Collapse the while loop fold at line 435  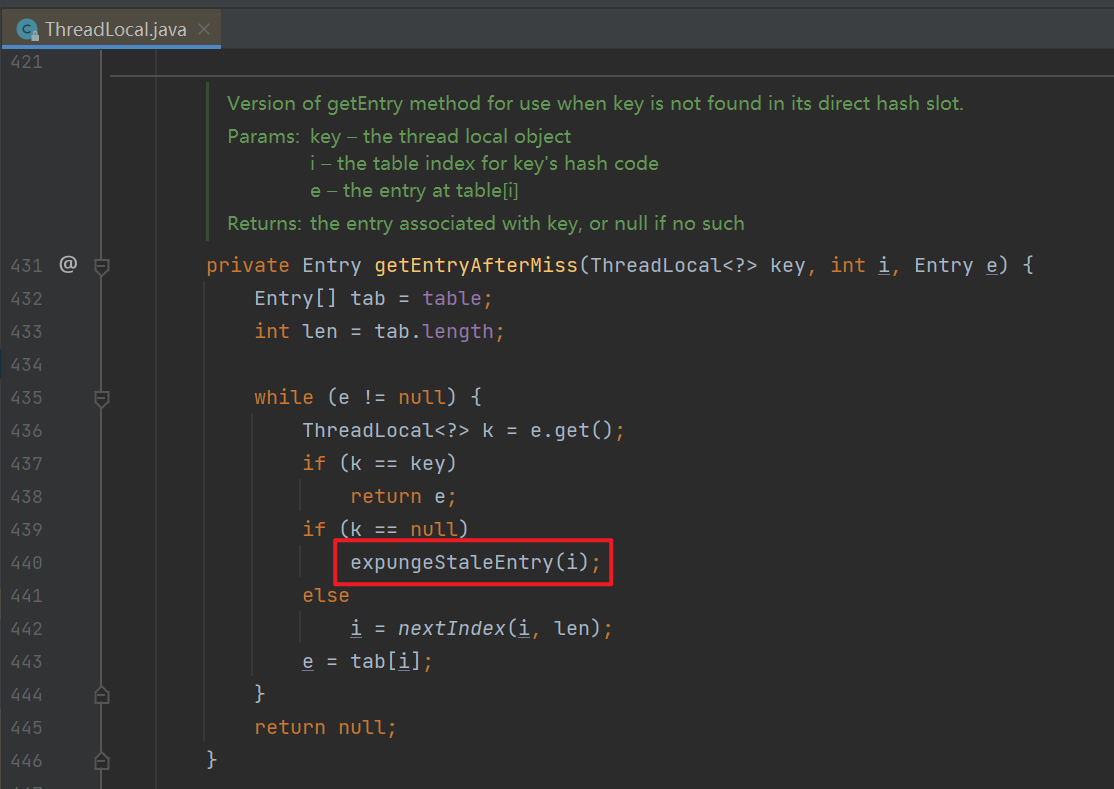tap(100, 398)
